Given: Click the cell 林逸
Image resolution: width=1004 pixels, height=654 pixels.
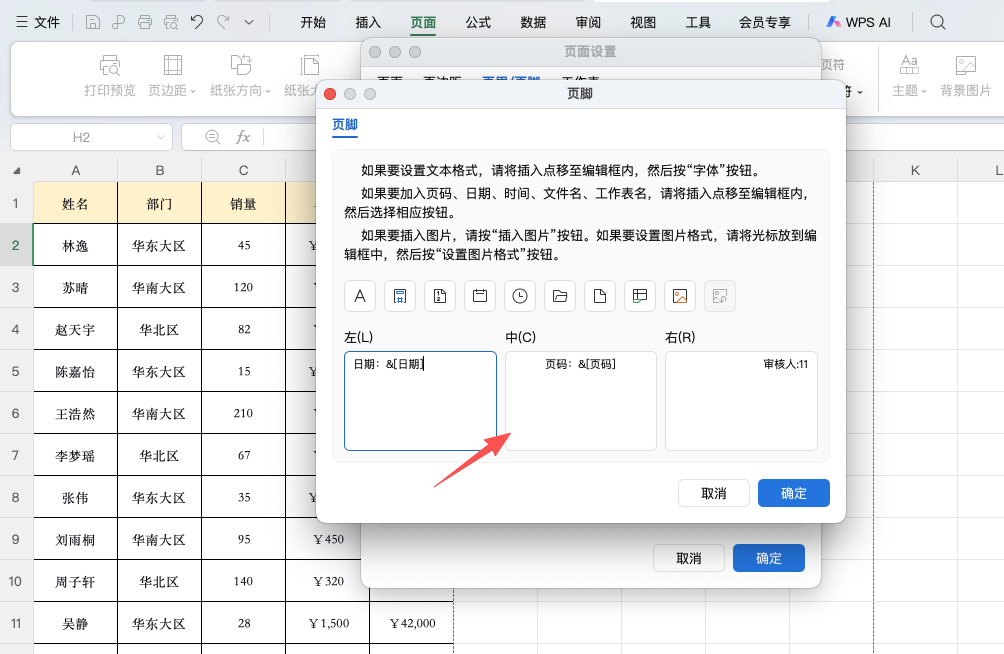Looking at the screenshot, I should tap(76, 245).
